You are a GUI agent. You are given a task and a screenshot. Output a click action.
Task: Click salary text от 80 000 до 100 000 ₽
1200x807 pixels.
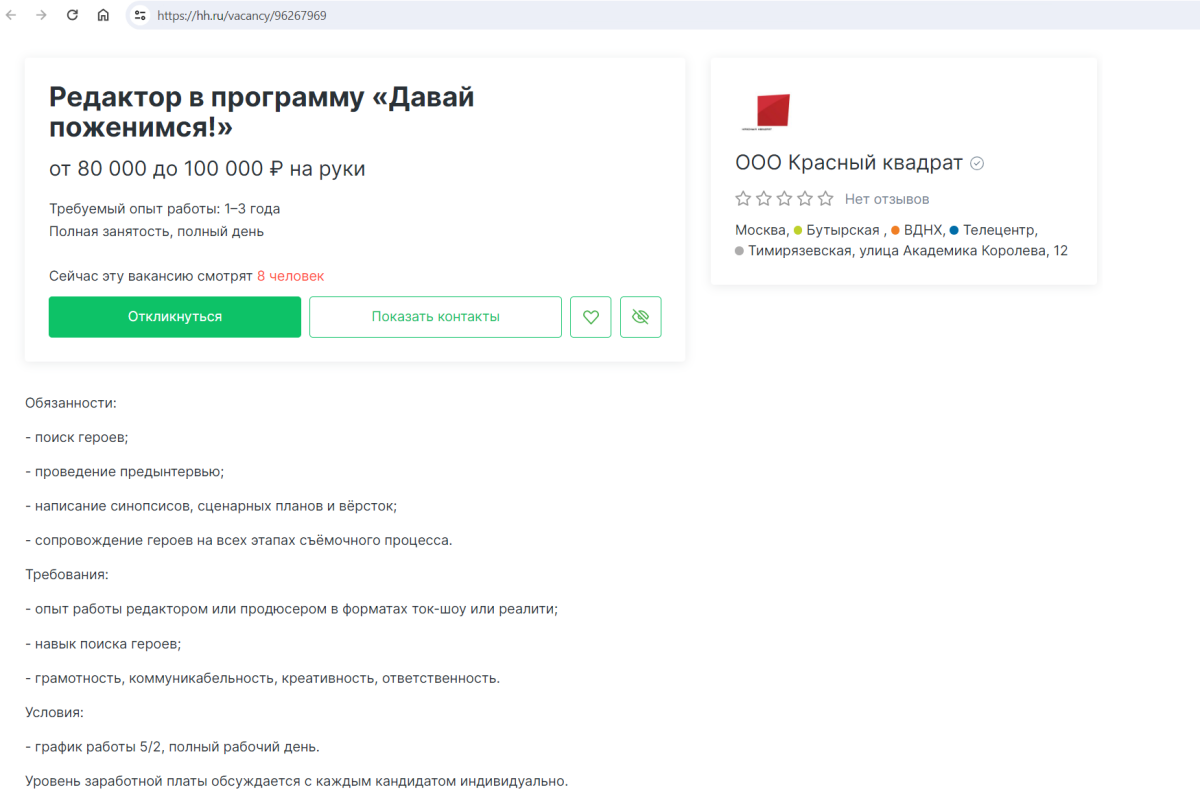click(207, 169)
